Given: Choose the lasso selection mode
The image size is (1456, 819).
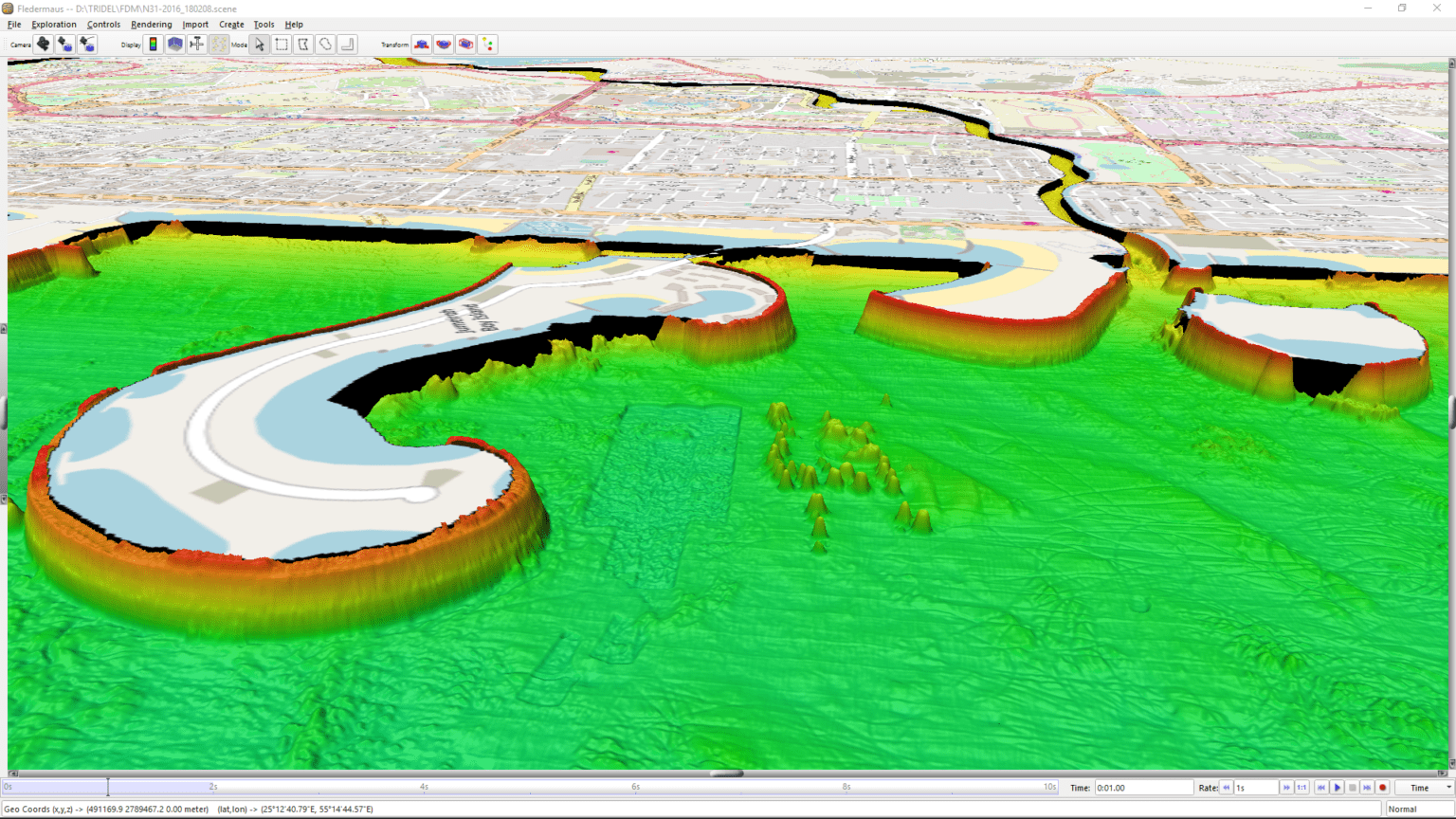Looking at the screenshot, I should (327, 44).
